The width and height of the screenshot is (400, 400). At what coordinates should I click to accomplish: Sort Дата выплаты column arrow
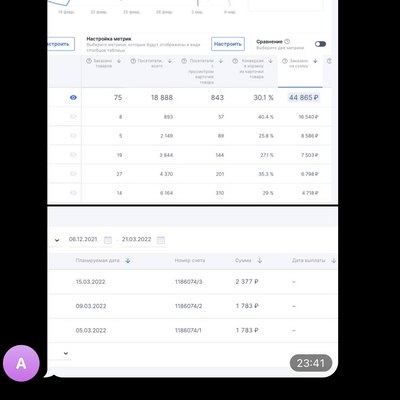tap(334, 261)
